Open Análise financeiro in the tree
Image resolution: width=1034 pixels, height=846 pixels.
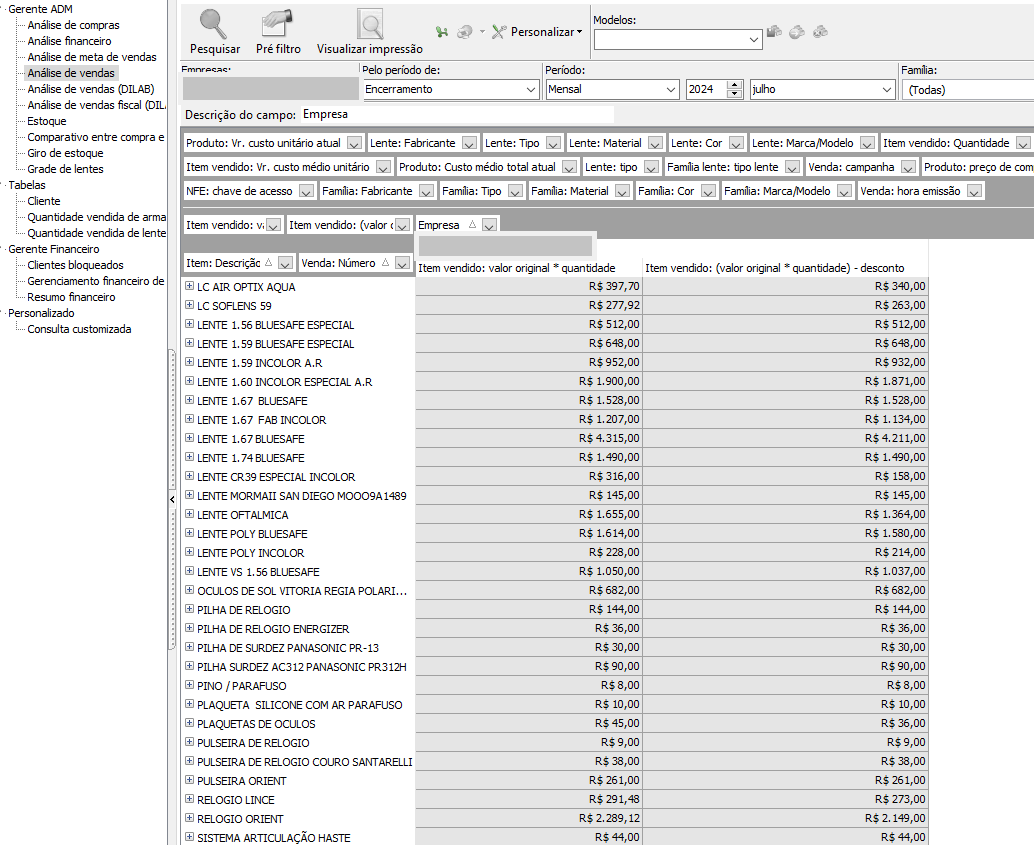(x=69, y=41)
